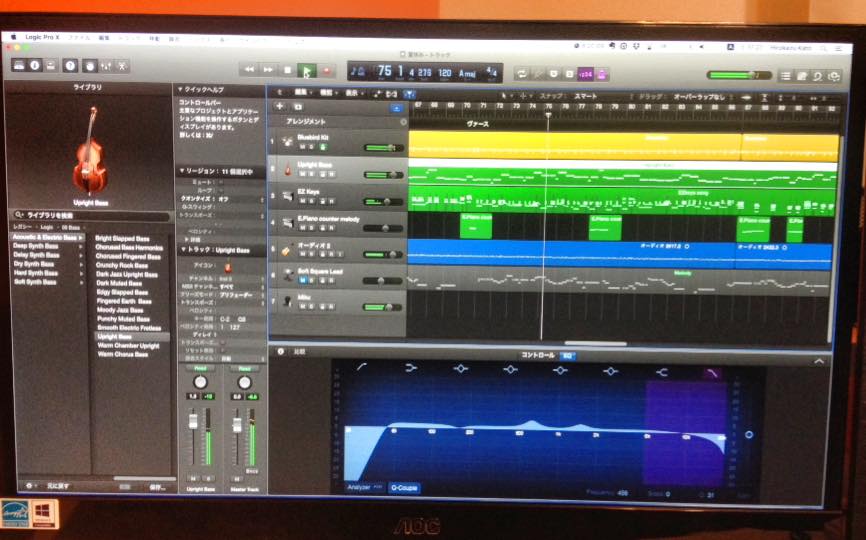Collapse the クイックヘルプ section
This screenshot has height=540, width=866.
181,89
